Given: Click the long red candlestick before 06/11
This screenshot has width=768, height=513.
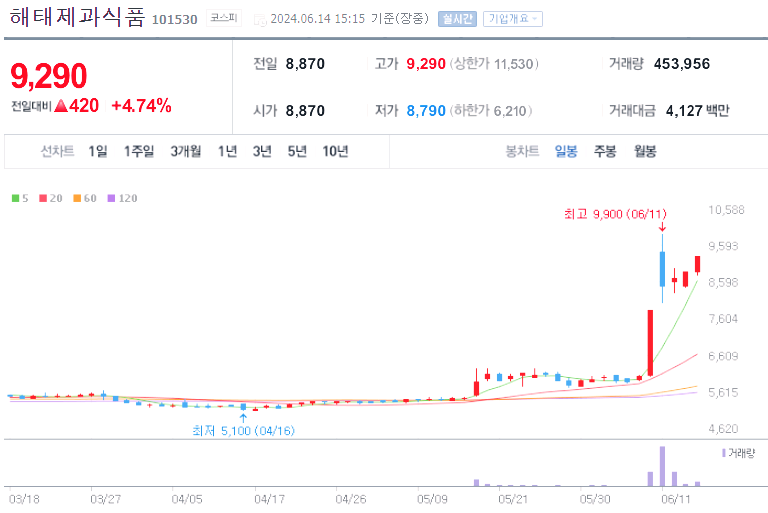Looking at the screenshot, I should 650,343.
